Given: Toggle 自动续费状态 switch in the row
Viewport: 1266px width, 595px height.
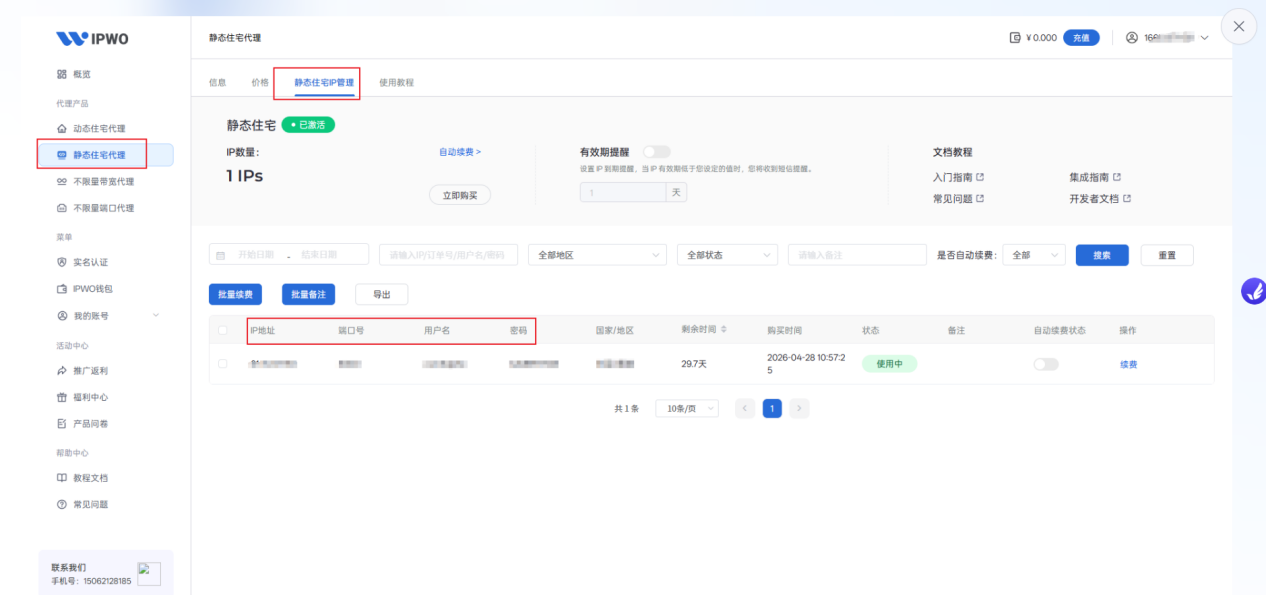Looking at the screenshot, I should point(1046,364).
